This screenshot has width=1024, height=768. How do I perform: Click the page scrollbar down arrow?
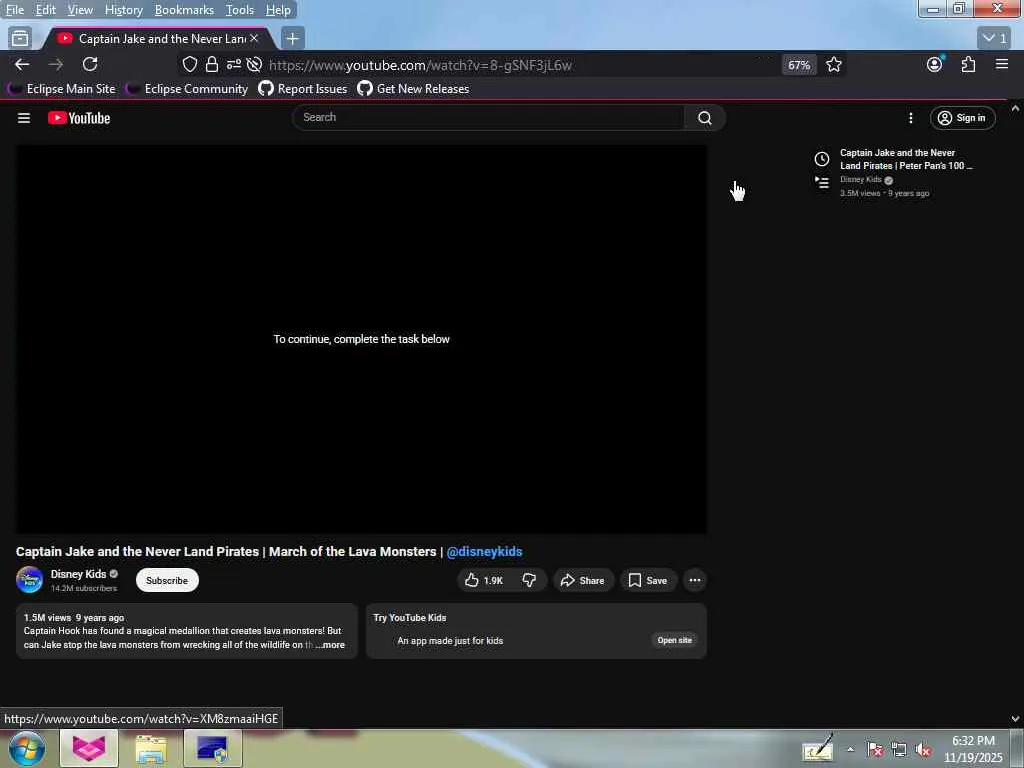[x=1015, y=719]
